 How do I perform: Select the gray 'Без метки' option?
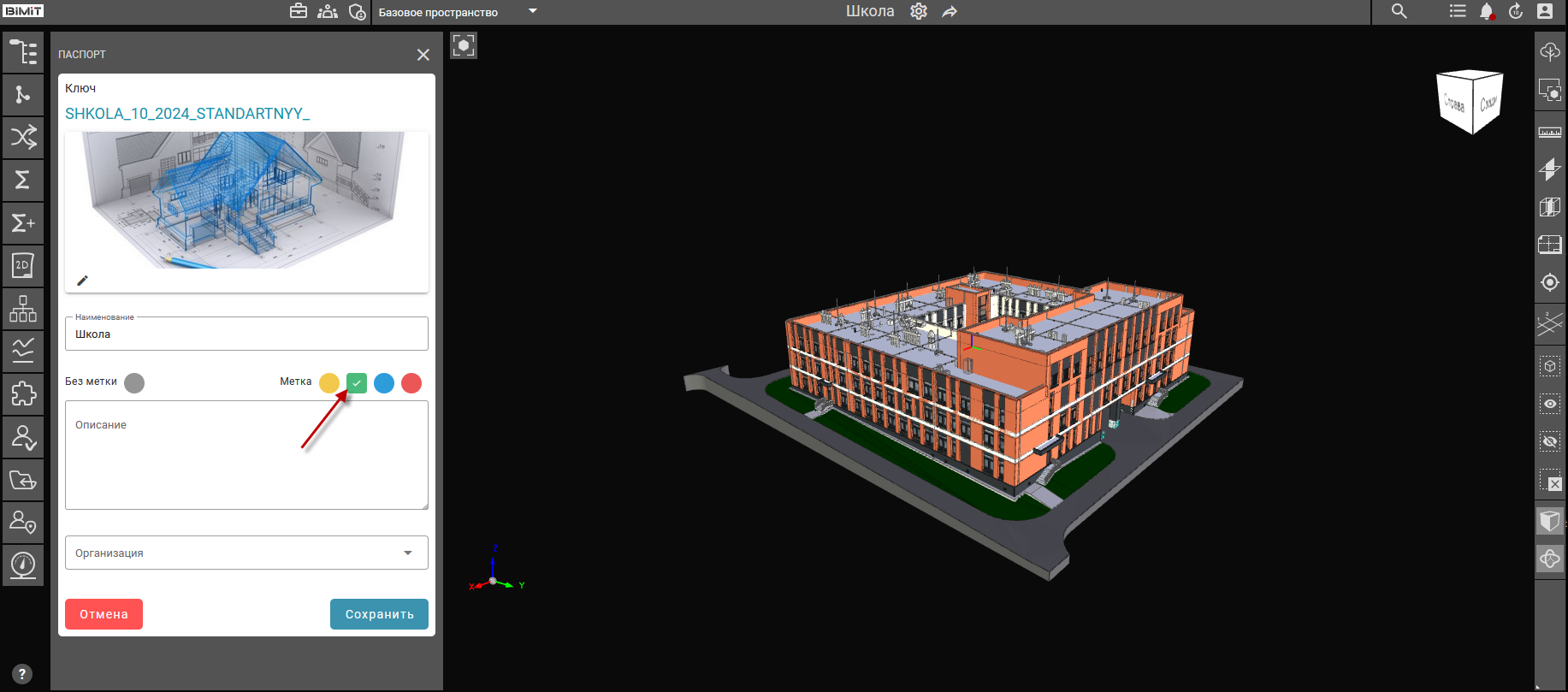(x=134, y=382)
